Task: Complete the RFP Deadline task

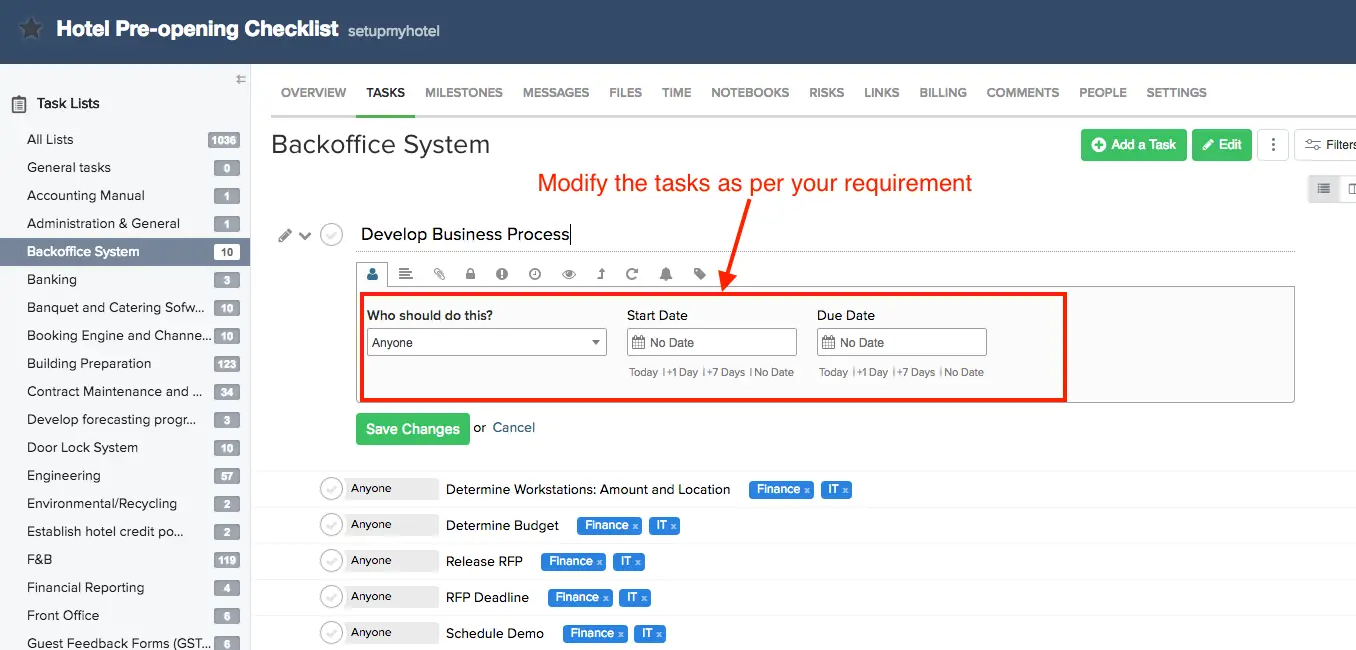Action: click(331, 597)
